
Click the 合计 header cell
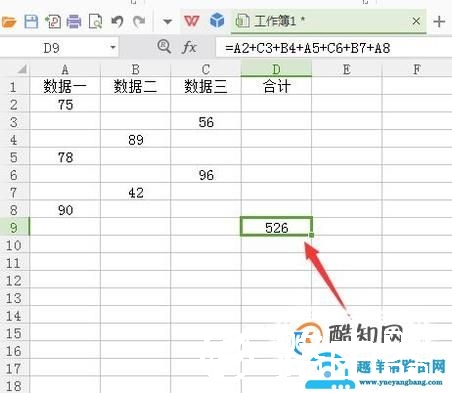pos(276,86)
